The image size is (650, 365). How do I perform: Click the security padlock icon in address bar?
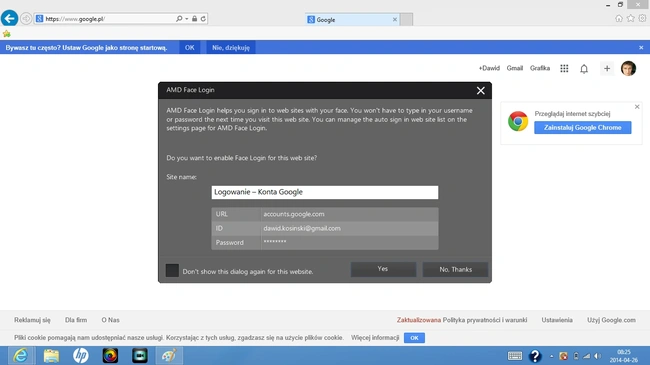click(x=194, y=19)
